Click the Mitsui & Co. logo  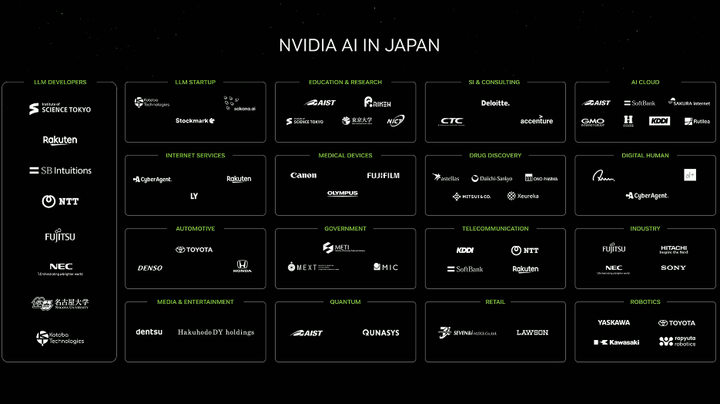(471, 196)
